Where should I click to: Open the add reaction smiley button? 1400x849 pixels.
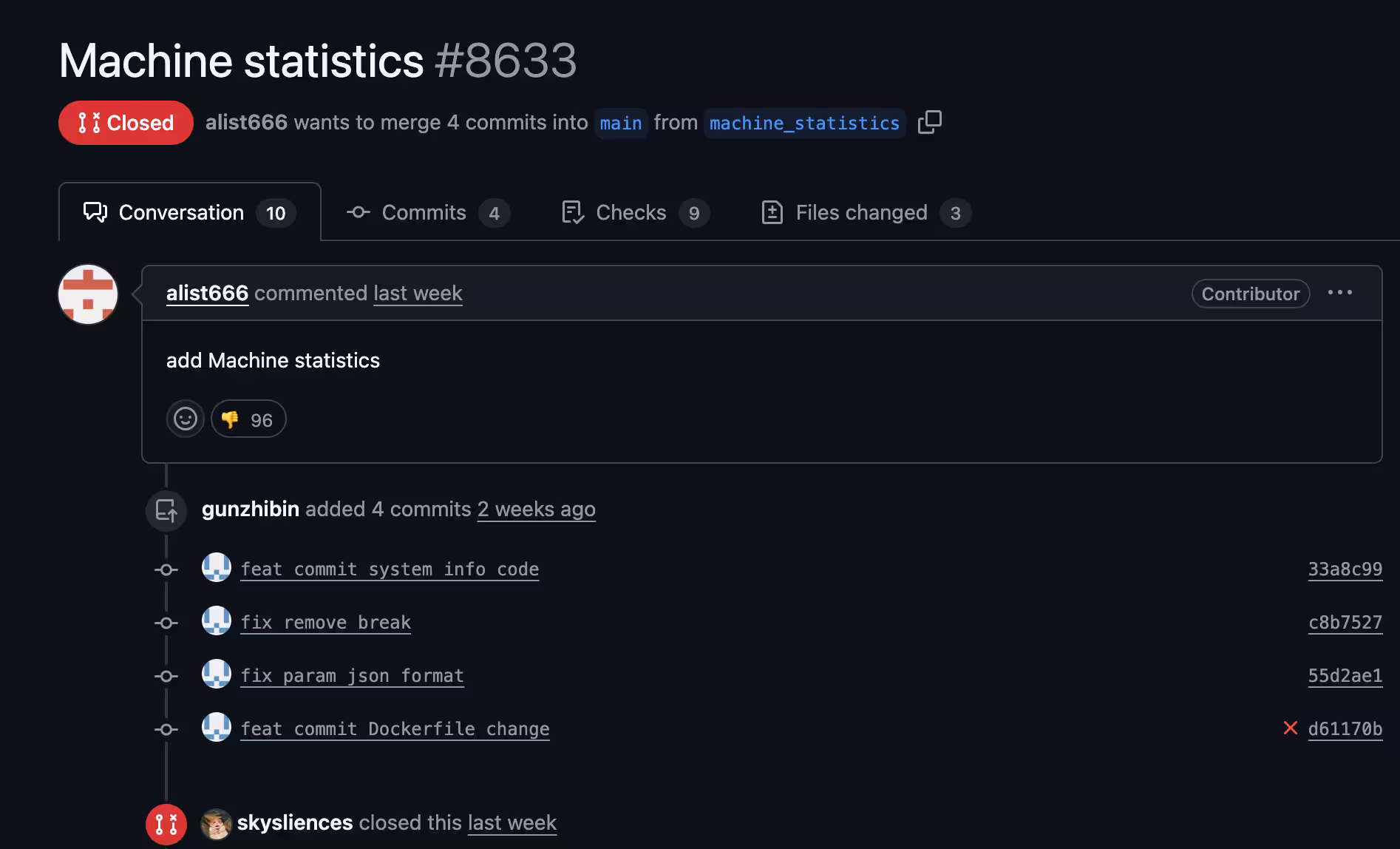point(185,419)
